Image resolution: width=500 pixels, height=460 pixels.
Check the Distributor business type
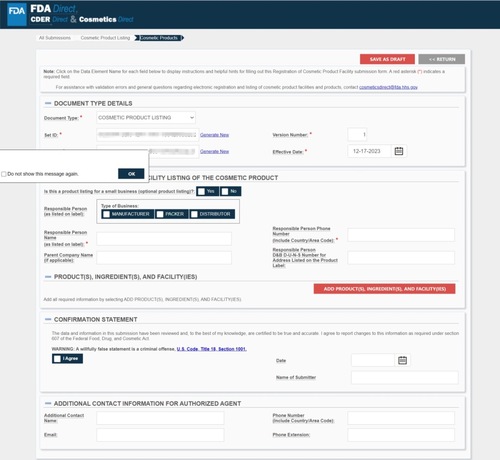(194, 214)
